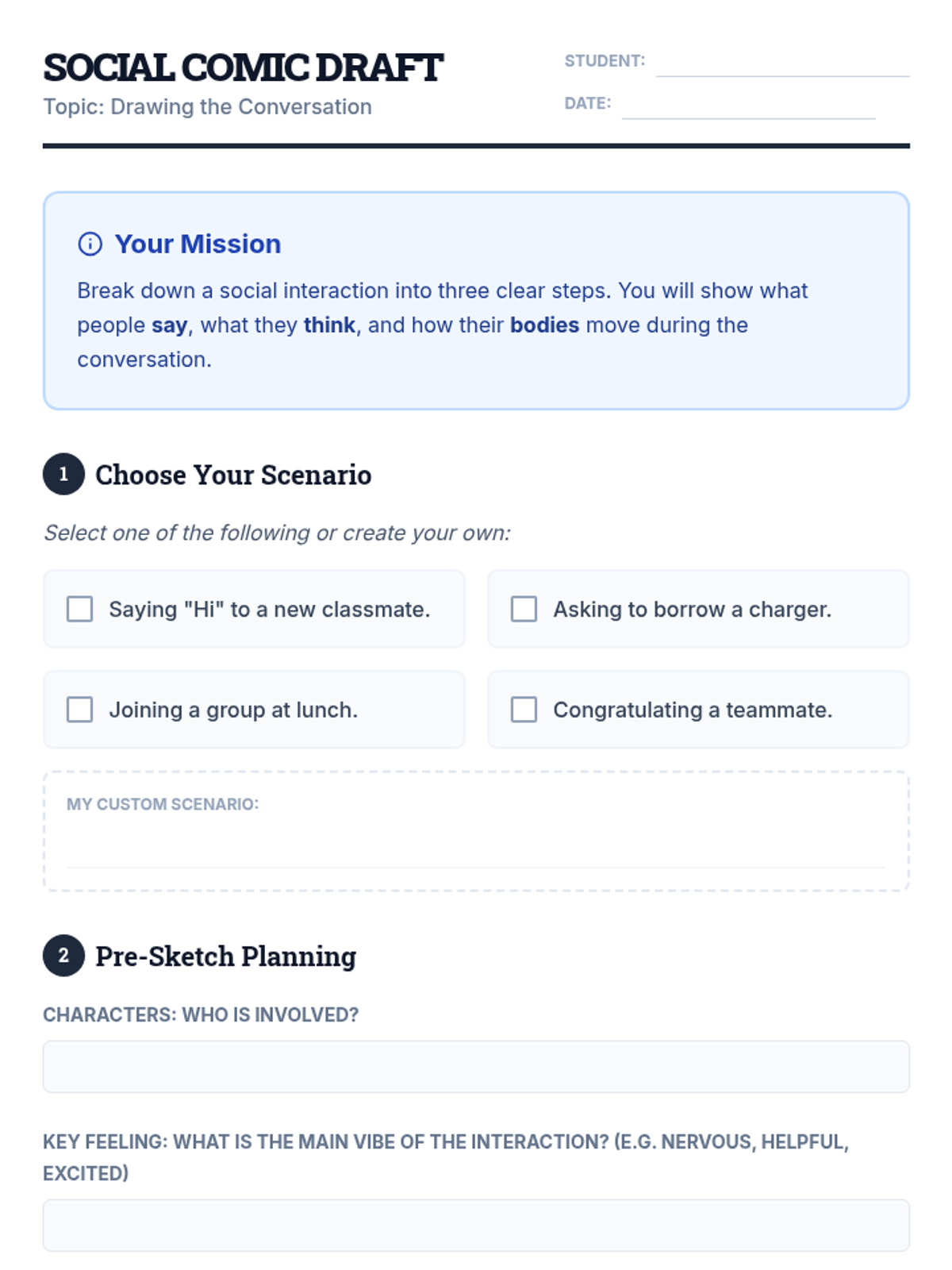This screenshot has width=952, height=1270.
Task: Click the bold word "bodies" in mission text
Action: pos(544,325)
